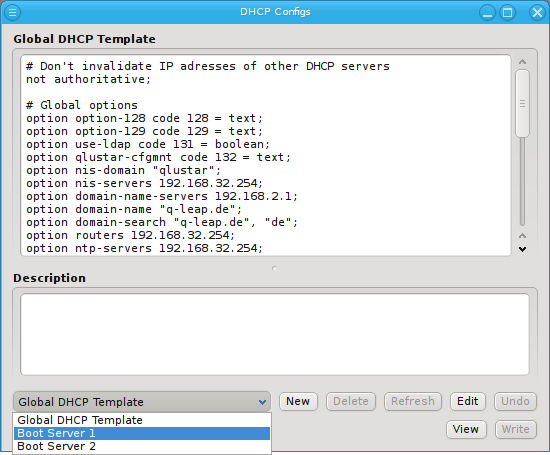
Task: Open the window menu icon in title bar
Action: pyautogui.click(x=12, y=12)
